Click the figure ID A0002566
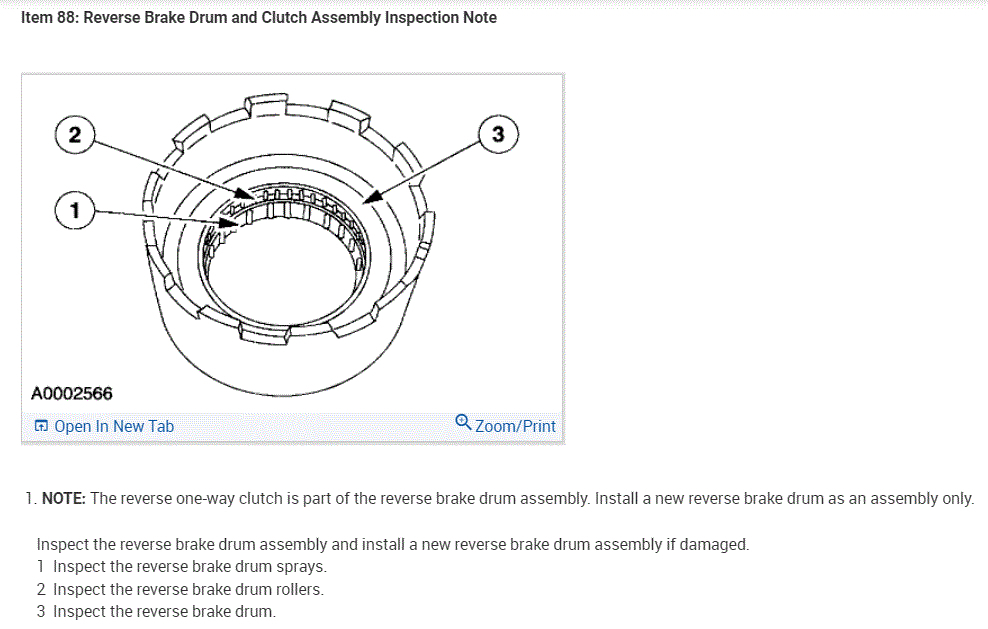988x629 pixels. (72, 394)
